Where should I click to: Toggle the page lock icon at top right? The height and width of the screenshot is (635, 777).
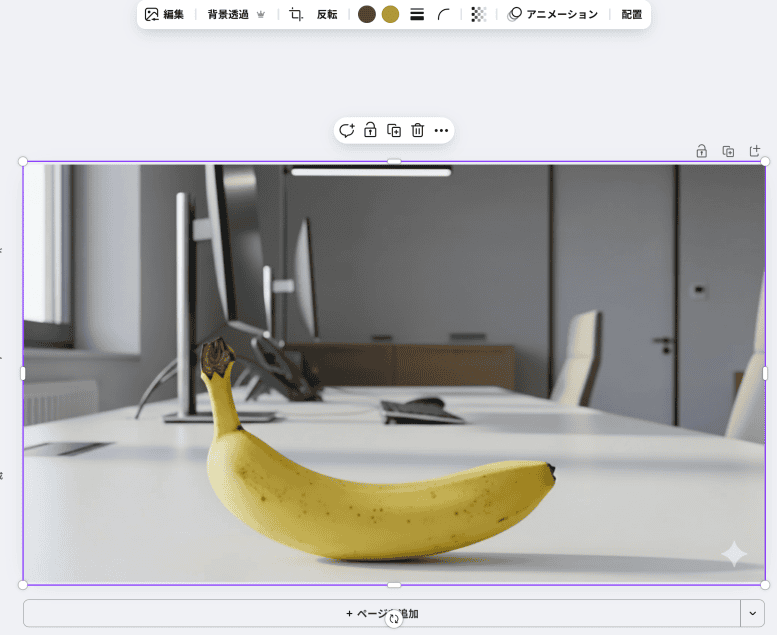click(x=701, y=151)
